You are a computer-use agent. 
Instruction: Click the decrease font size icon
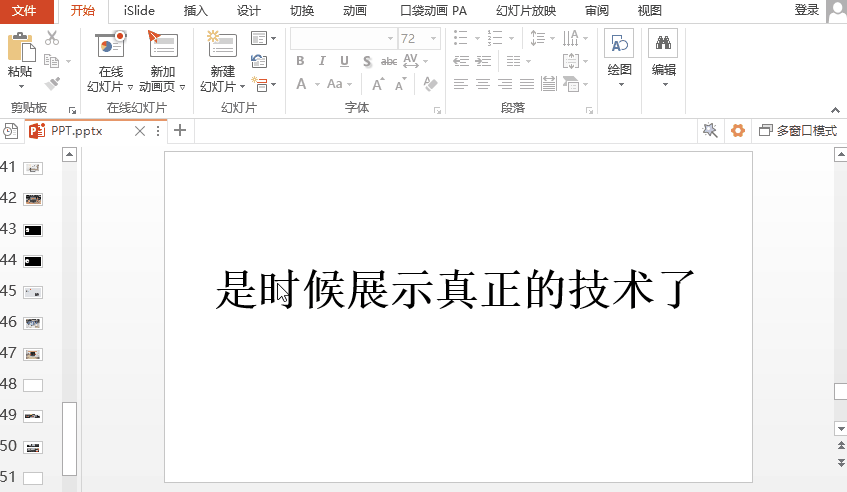pyautogui.click(x=400, y=84)
